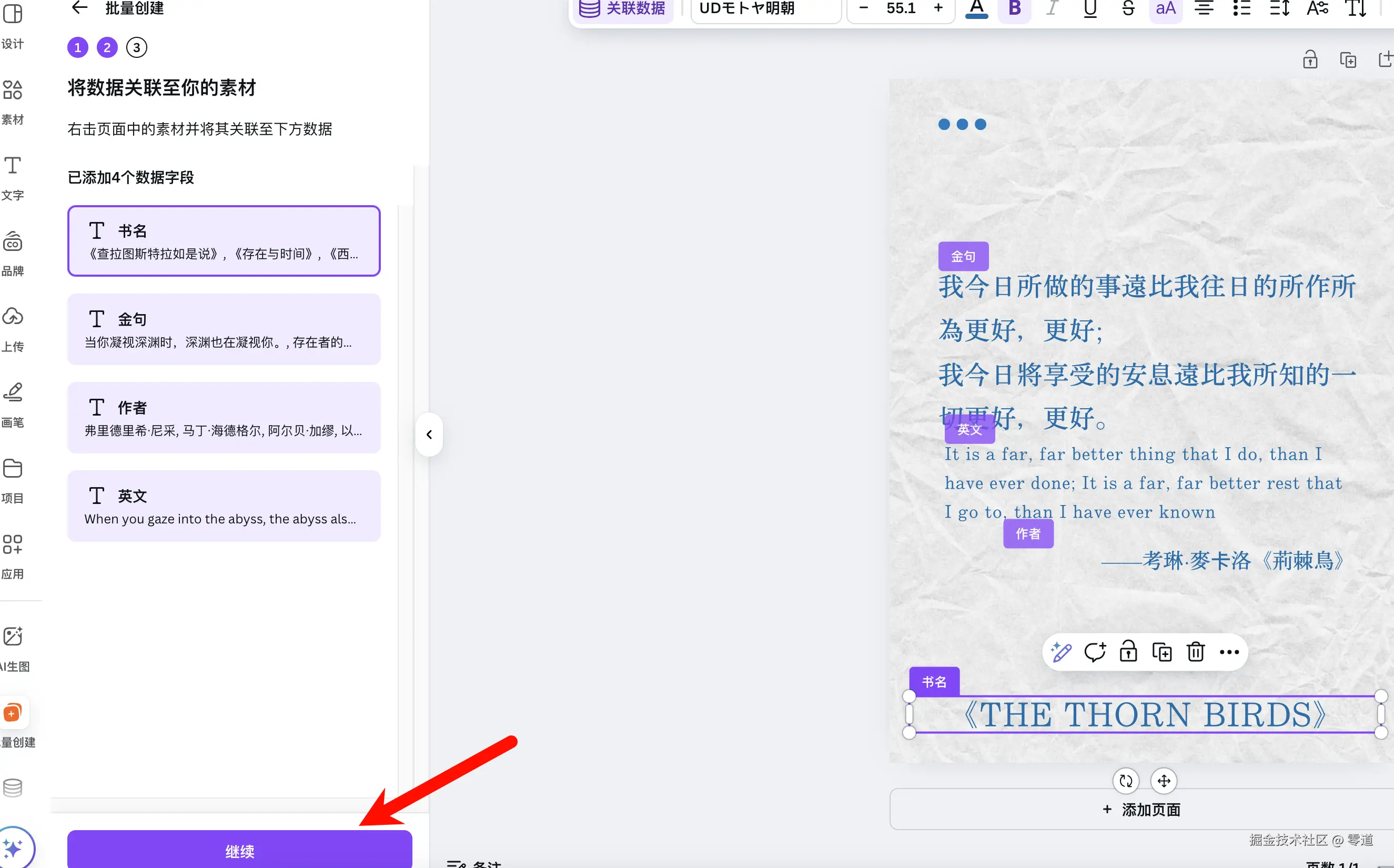Open the 素材 elements sidebar panel
Viewport: 1394px width, 868px height.
click(x=13, y=101)
